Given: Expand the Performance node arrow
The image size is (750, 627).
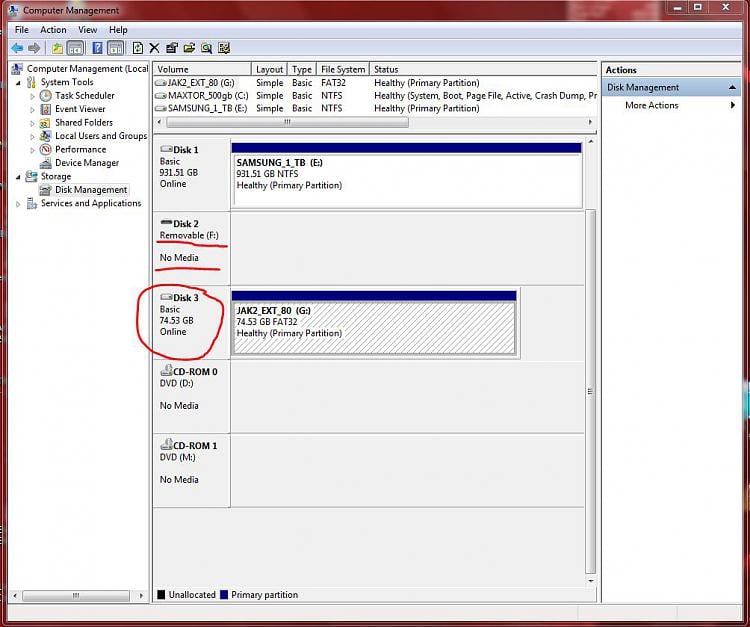Looking at the screenshot, I should (x=32, y=150).
